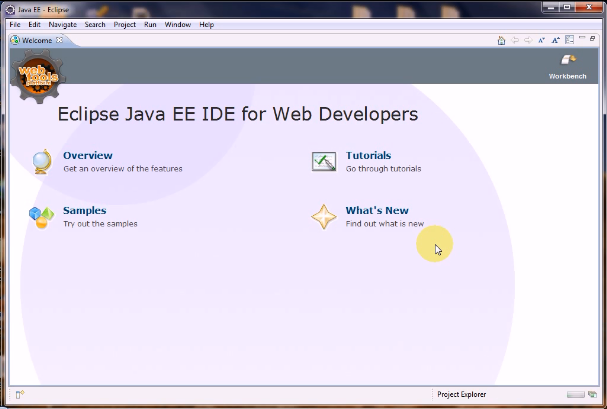
Task: Click the status bar progress view icon
Action: [592, 394]
